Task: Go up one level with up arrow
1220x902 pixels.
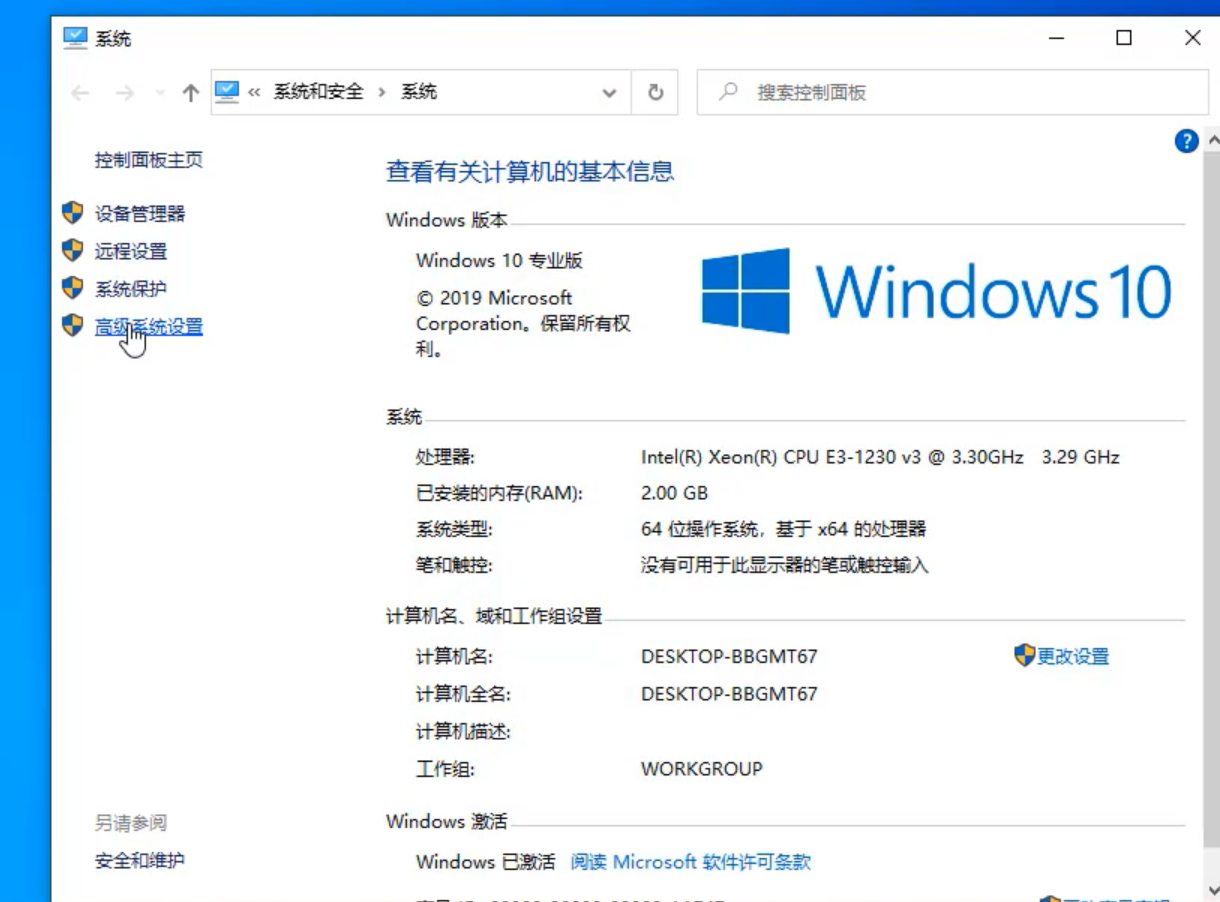Action: point(190,93)
